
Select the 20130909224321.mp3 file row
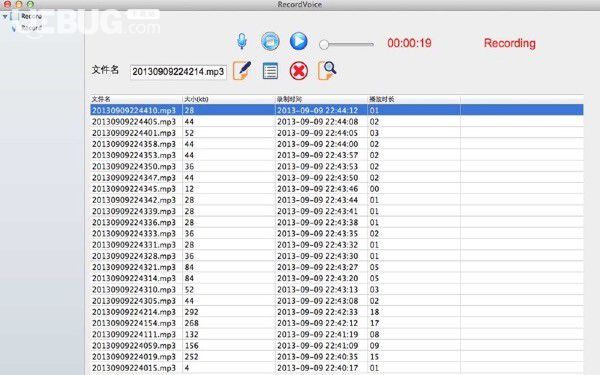pyautogui.click(x=337, y=267)
